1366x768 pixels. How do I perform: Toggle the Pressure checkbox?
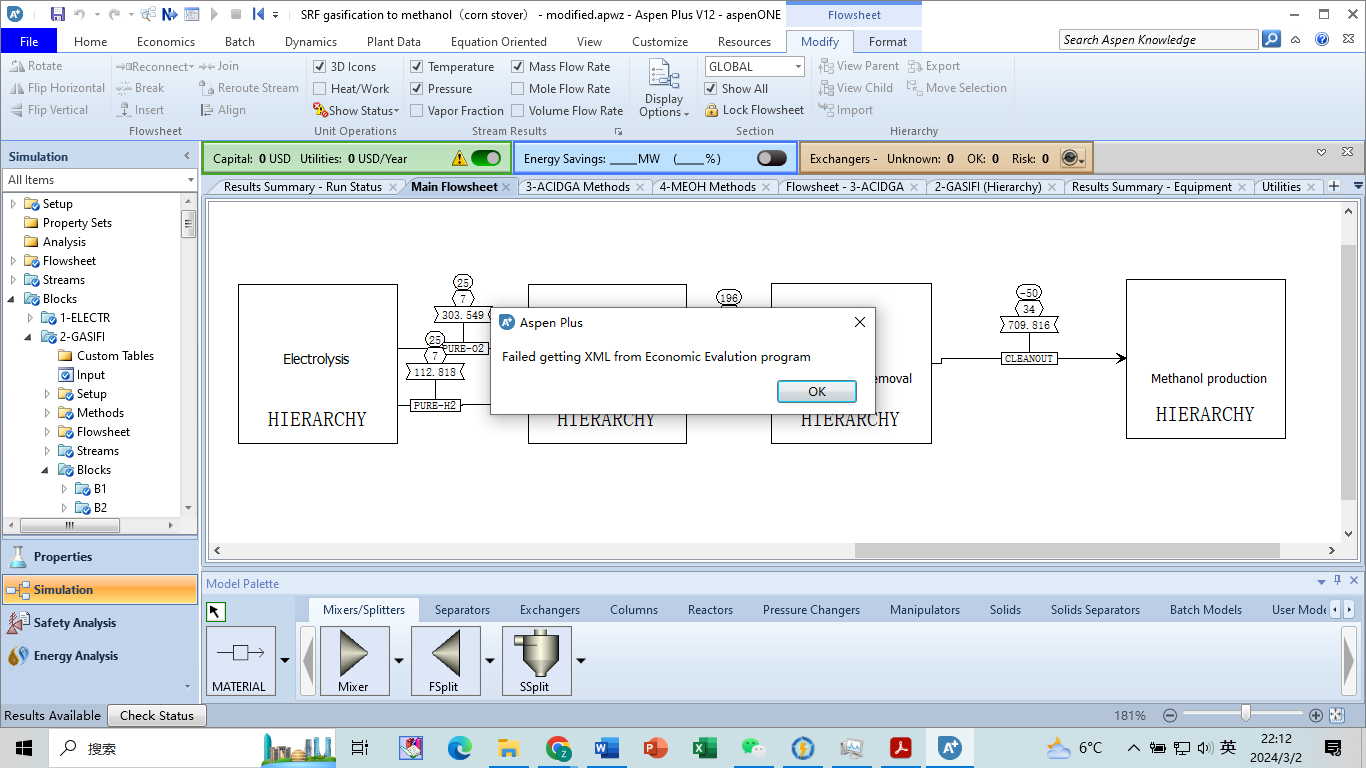pos(417,89)
